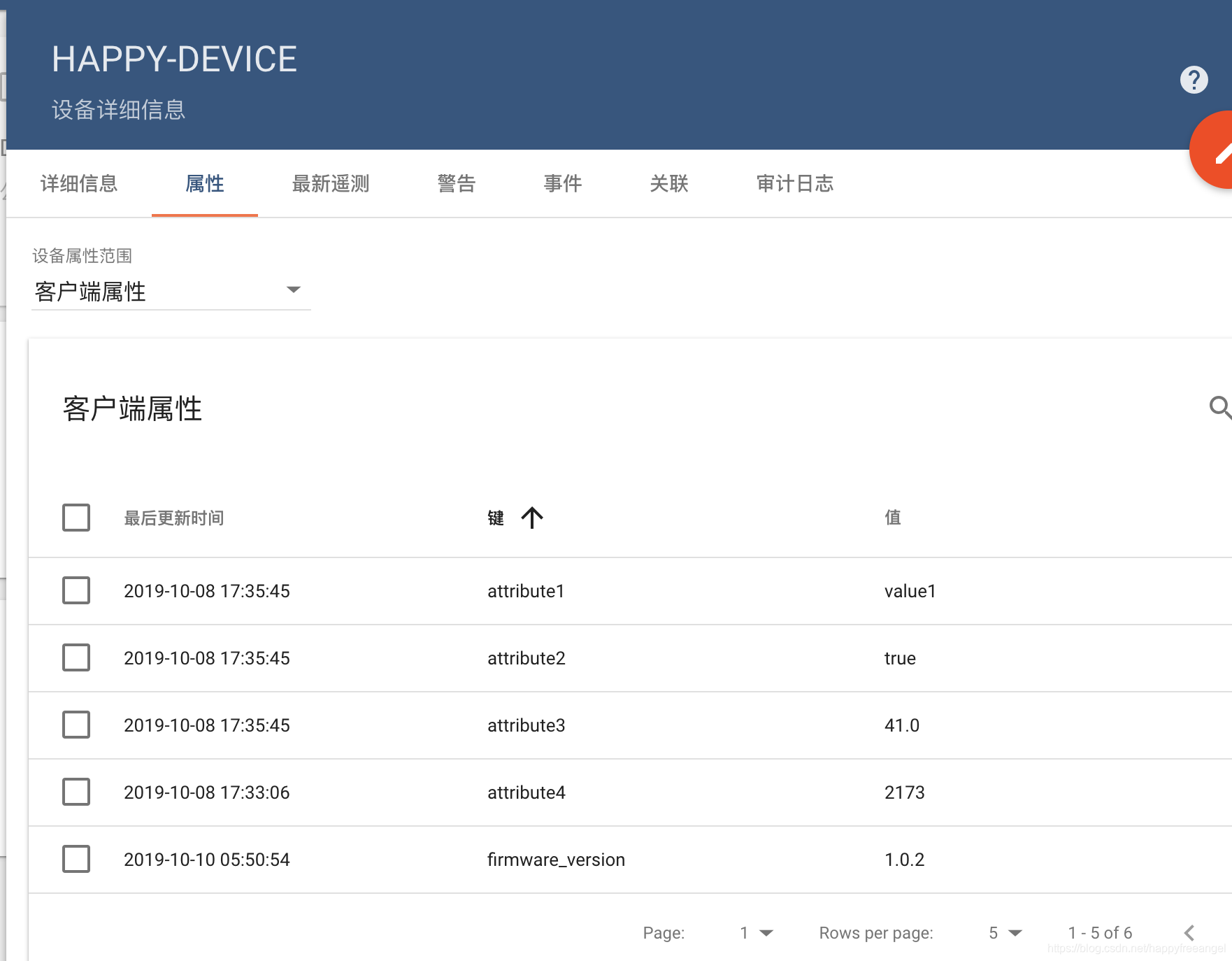Click the firmware_version key cell

(556, 860)
